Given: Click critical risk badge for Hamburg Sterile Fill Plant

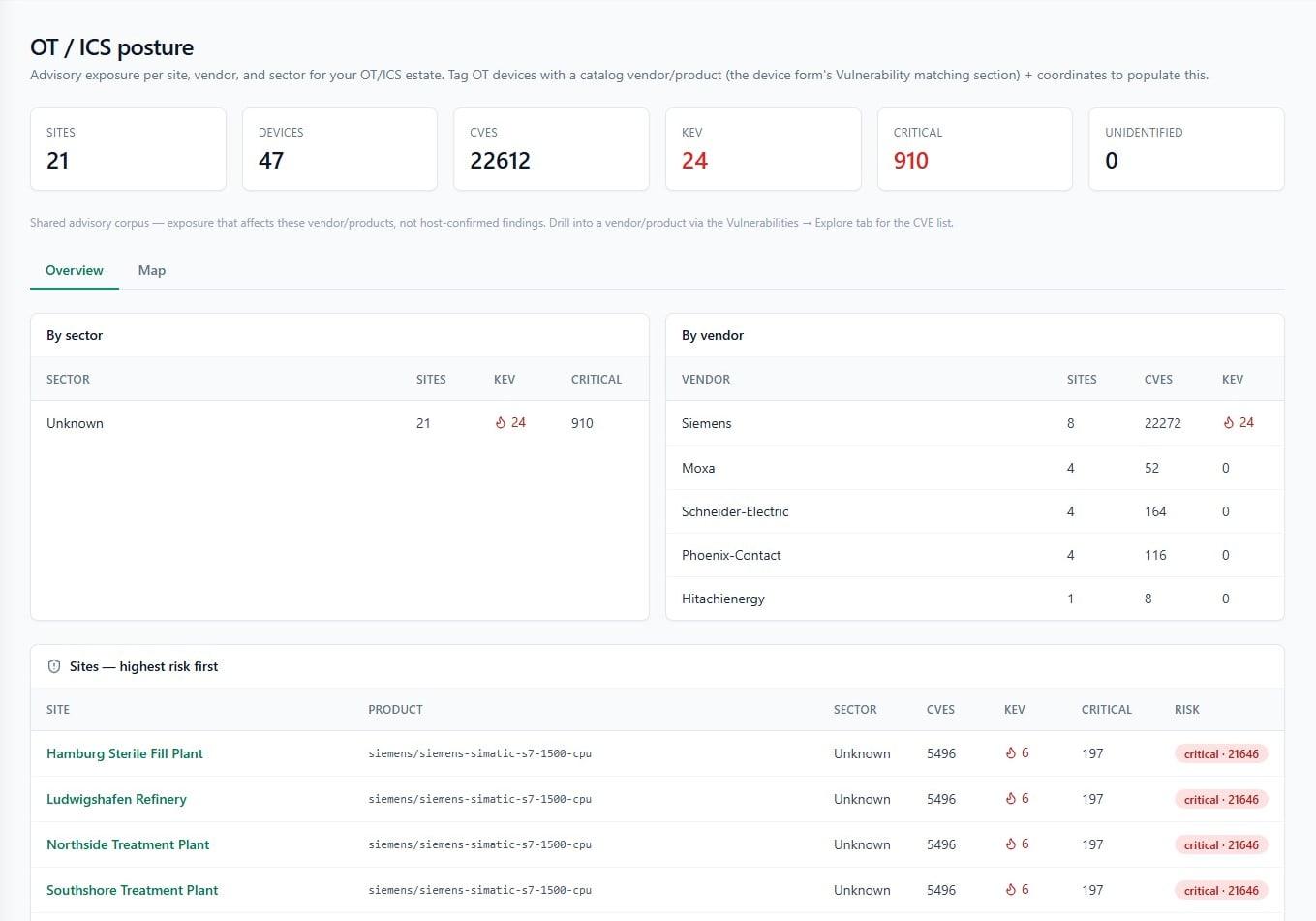Looking at the screenshot, I should point(1221,753).
